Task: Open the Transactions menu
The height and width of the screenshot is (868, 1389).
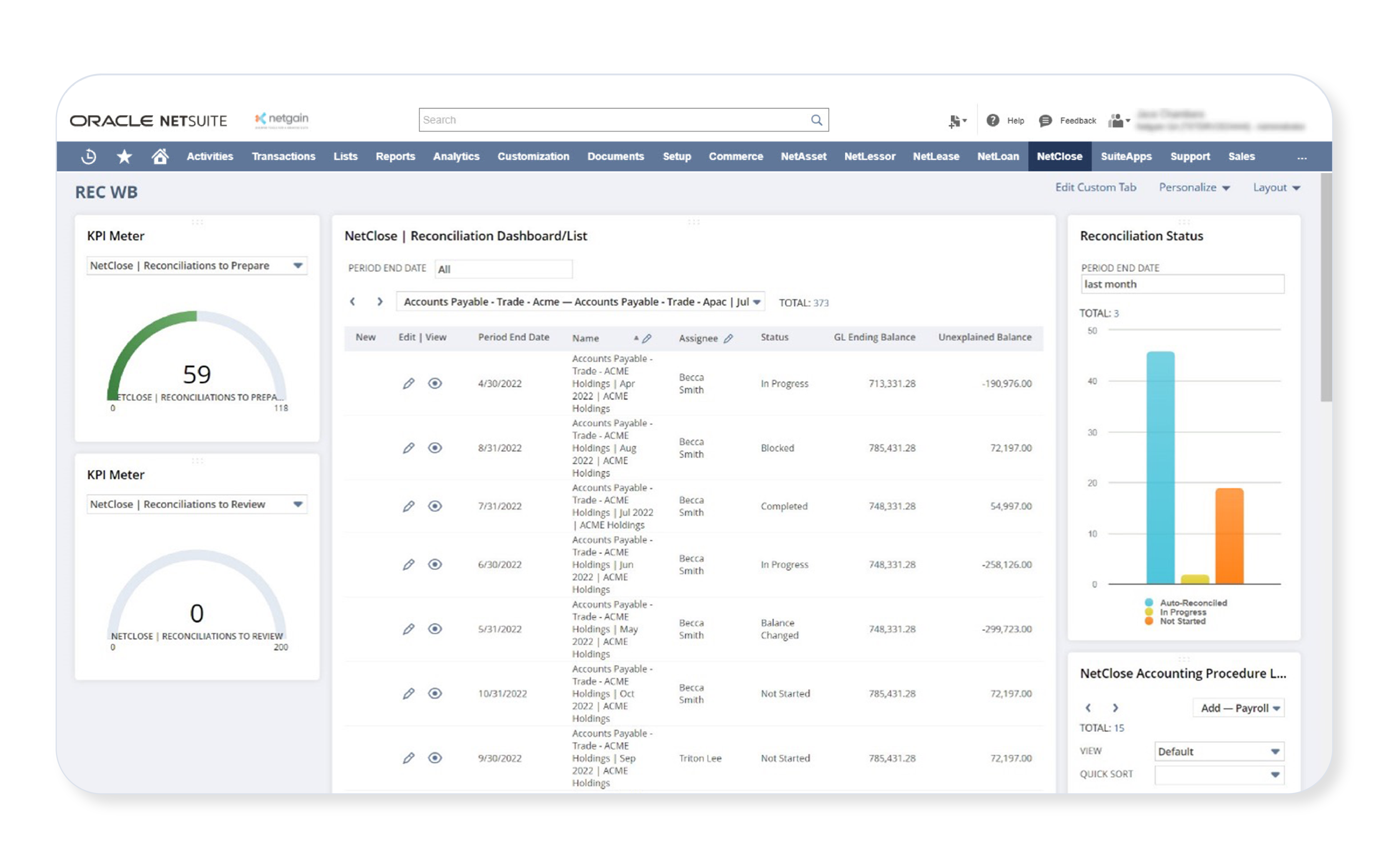Action: click(x=284, y=156)
